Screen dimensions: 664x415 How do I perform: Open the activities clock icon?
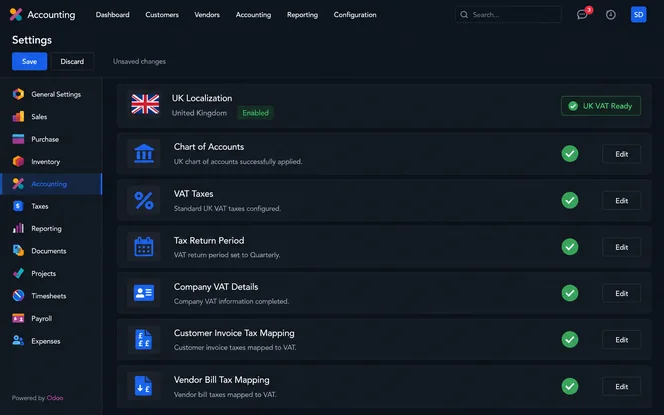611,15
